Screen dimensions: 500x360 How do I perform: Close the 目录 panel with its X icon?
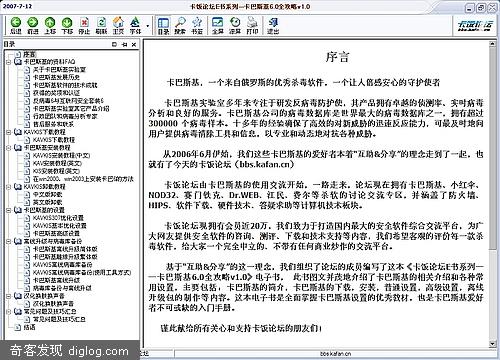(x=134, y=44)
